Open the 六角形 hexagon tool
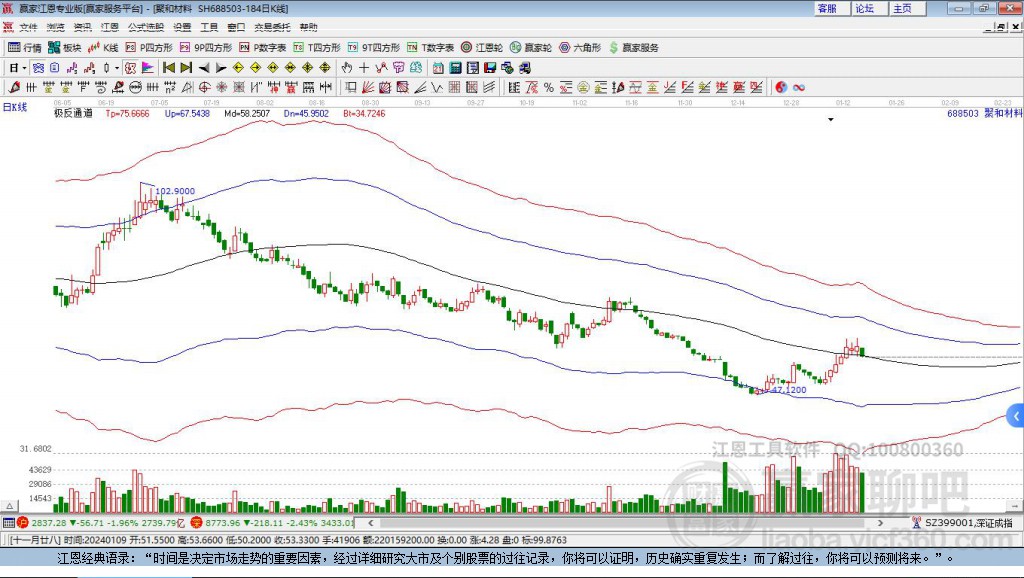The image size is (1024, 578). [x=580, y=48]
